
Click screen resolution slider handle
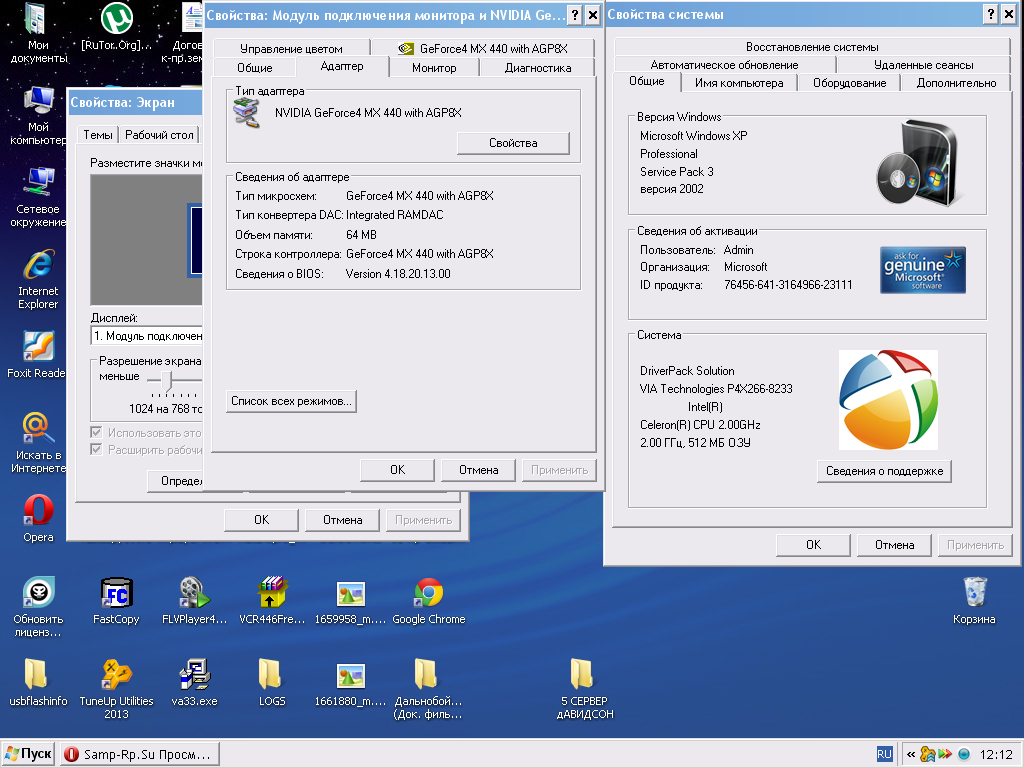point(167,380)
